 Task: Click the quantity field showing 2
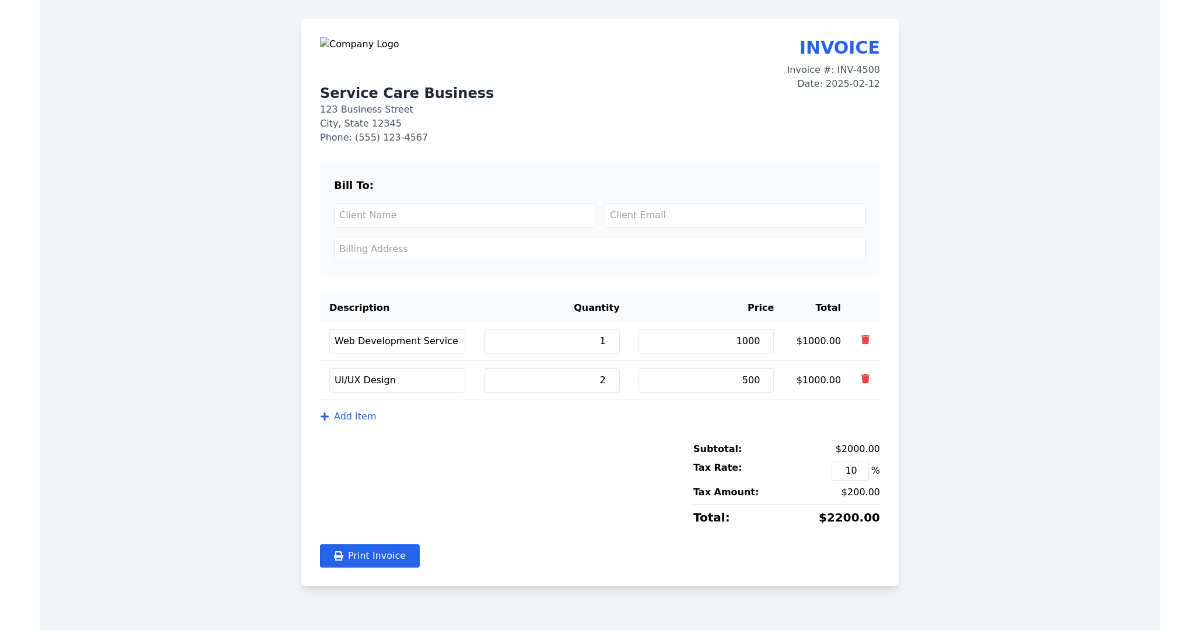tap(551, 379)
